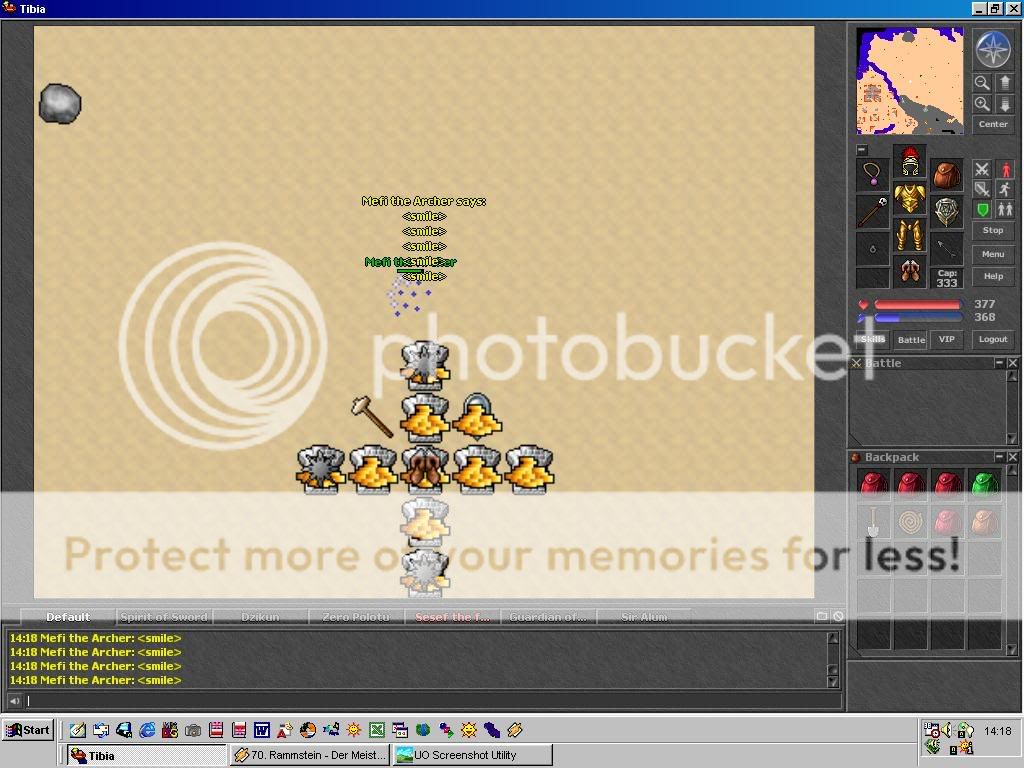Open the Windows Start menu

28,730
